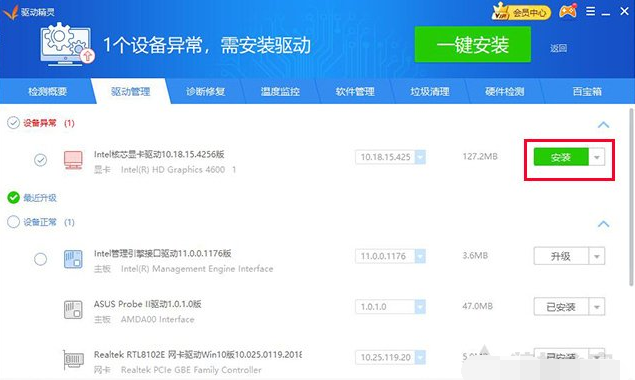Click the Realtek network card icon

[x=73, y=360]
